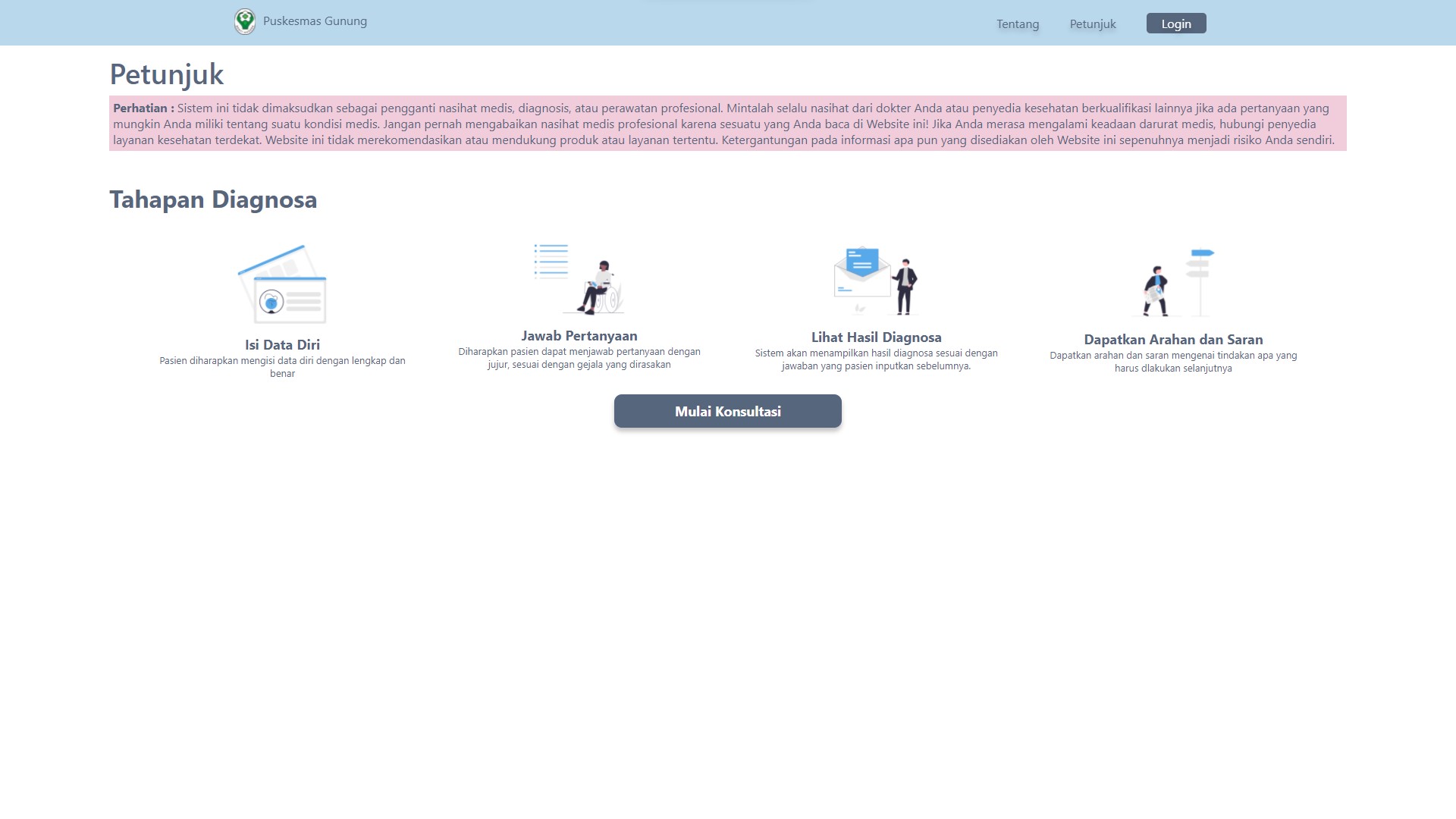1456x819 pixels.
Task: Click the bold Perhatian label
Action: tap(143, 108)
